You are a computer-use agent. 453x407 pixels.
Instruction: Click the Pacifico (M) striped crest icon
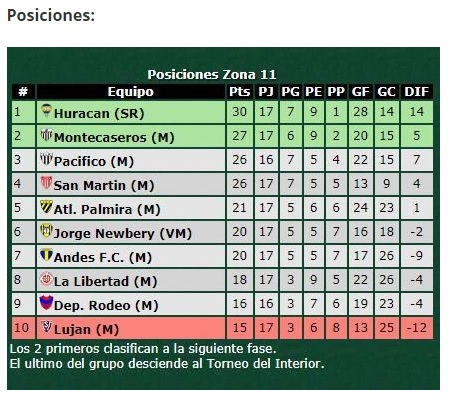[x=46, y=159]
